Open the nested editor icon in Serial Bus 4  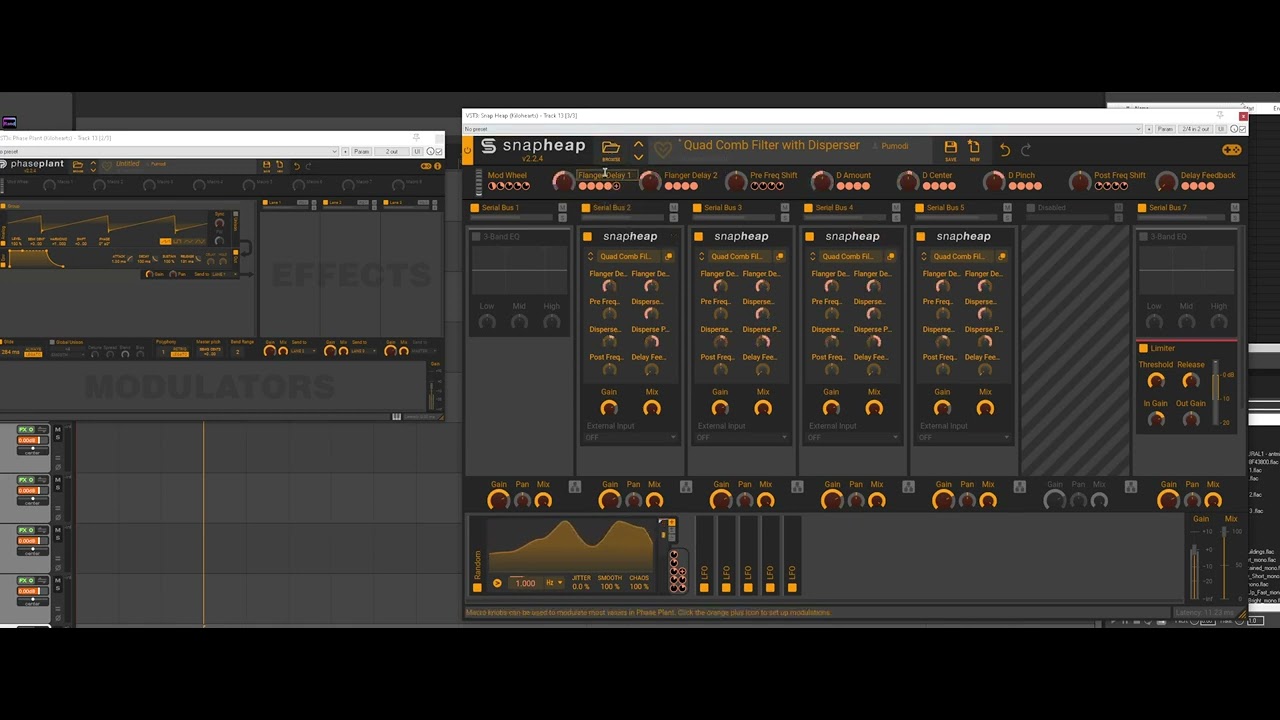coord(891,257)
